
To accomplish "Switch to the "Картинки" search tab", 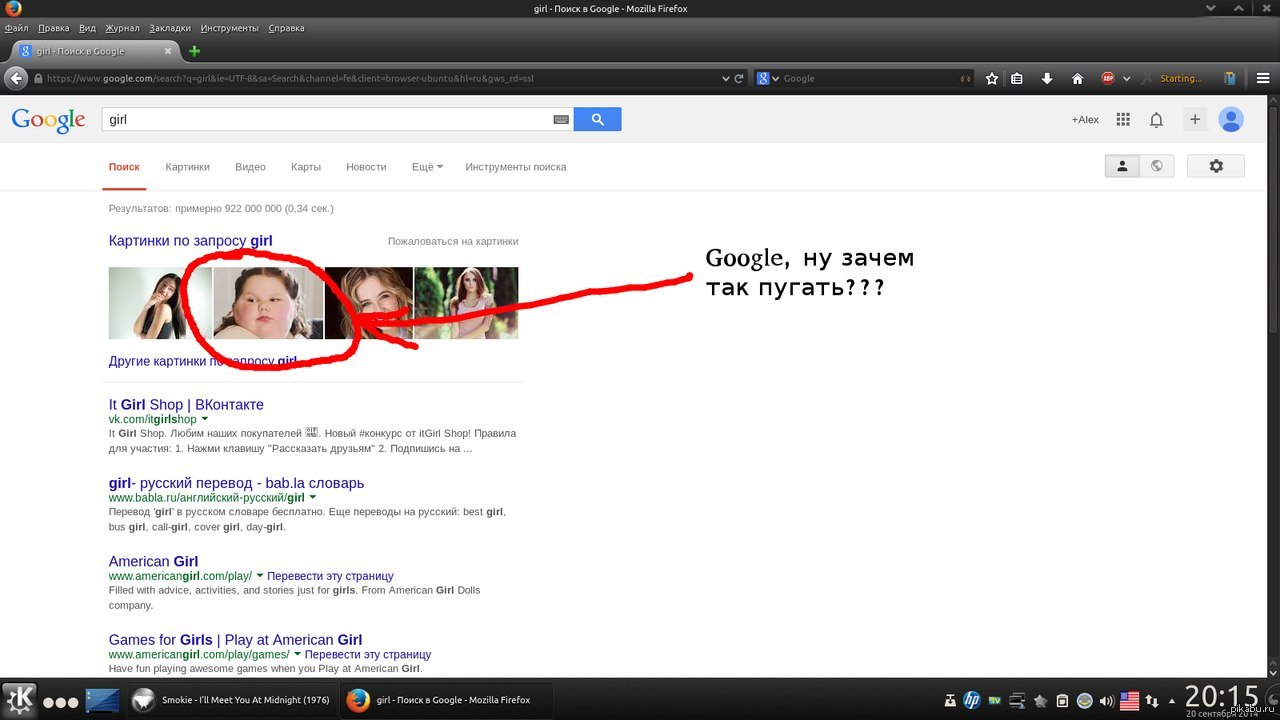I will 187,167.
